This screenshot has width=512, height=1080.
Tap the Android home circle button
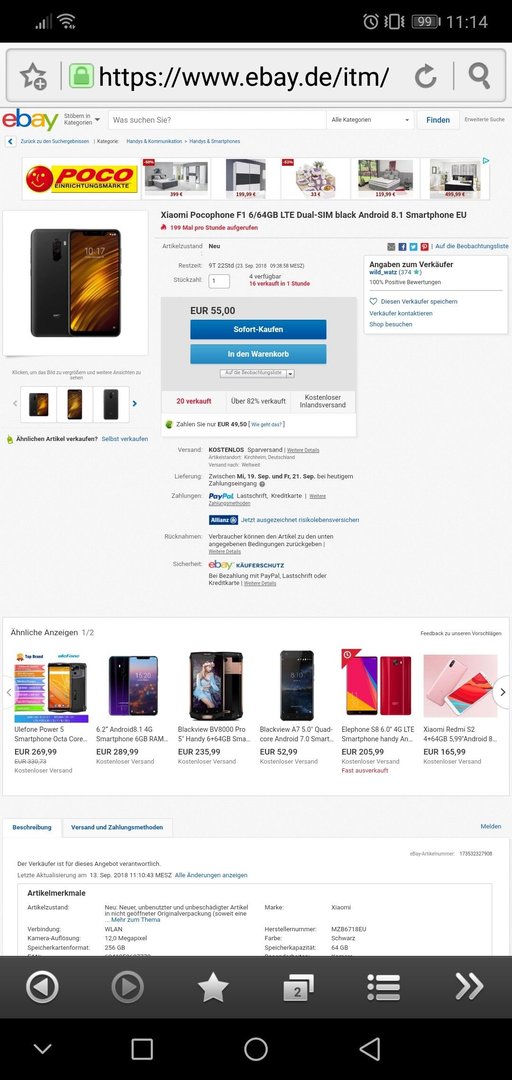click(256, 1049)
